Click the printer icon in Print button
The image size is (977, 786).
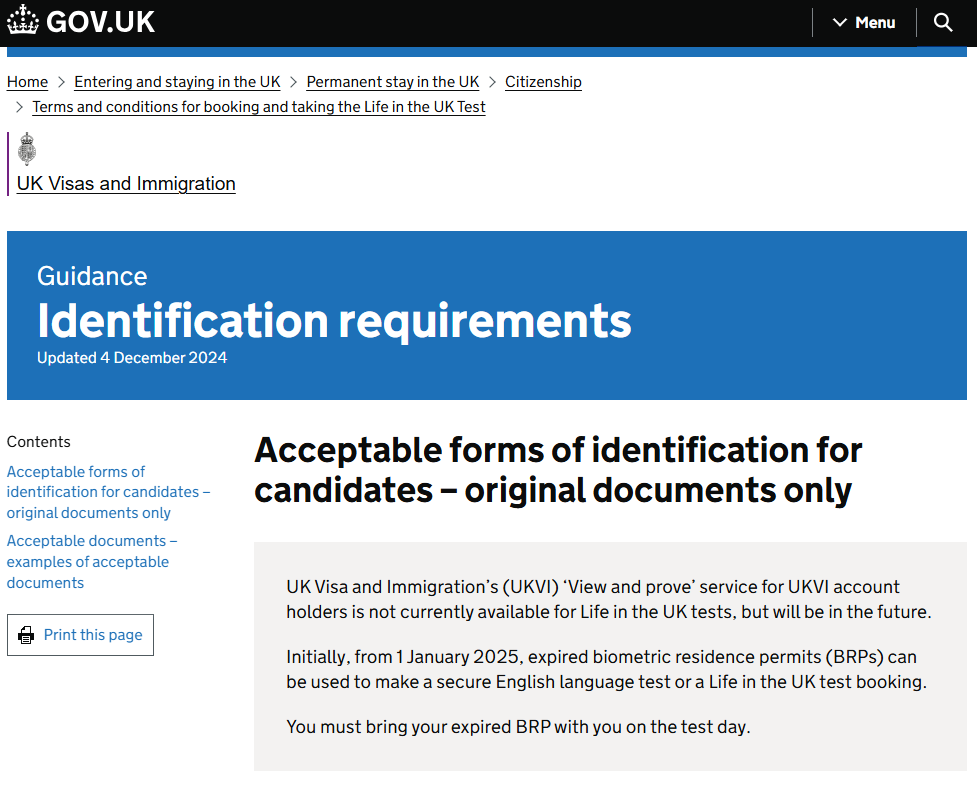[26, 635]
